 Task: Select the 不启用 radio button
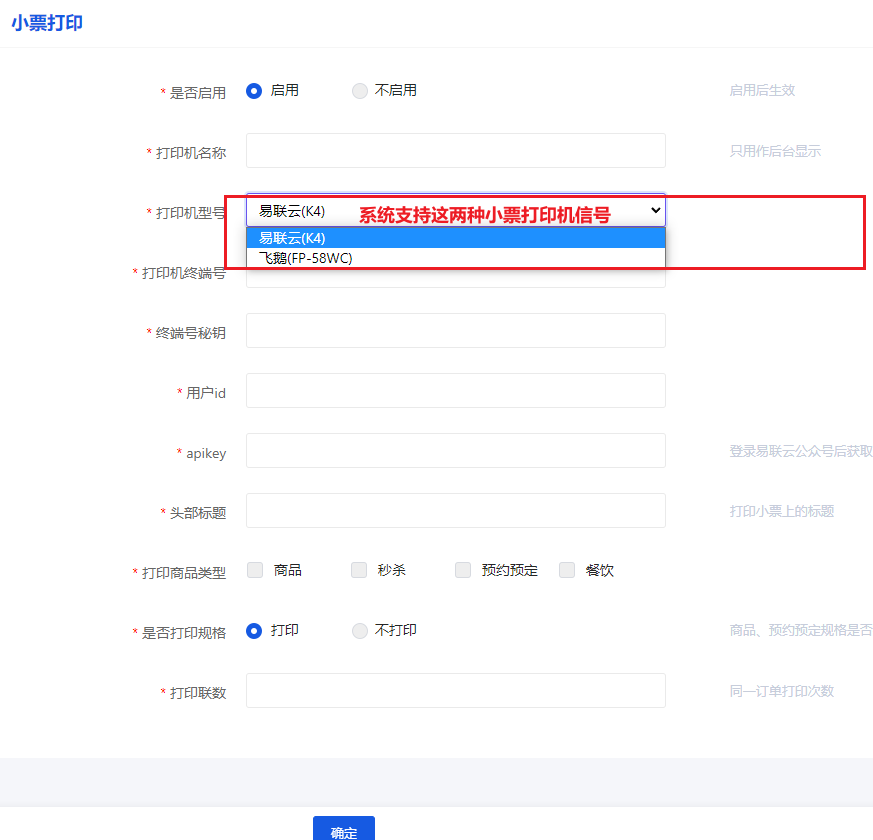(359, 90)
